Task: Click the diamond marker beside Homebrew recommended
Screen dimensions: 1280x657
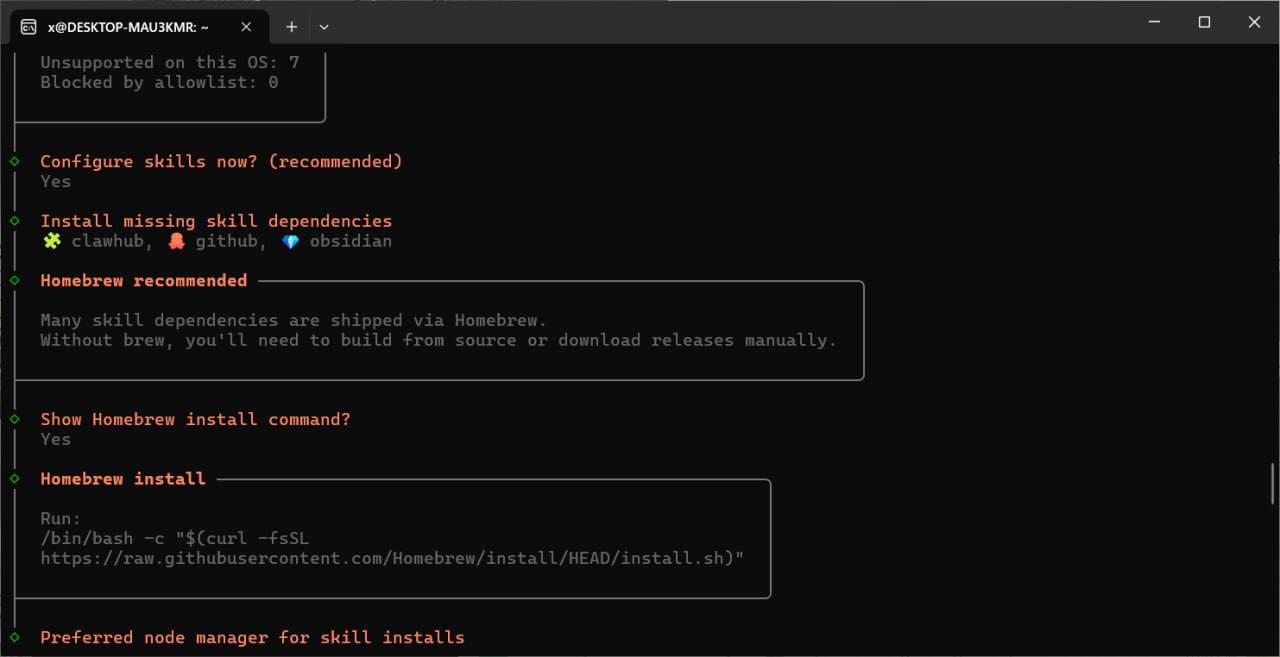Action: [x=15, y=280]
